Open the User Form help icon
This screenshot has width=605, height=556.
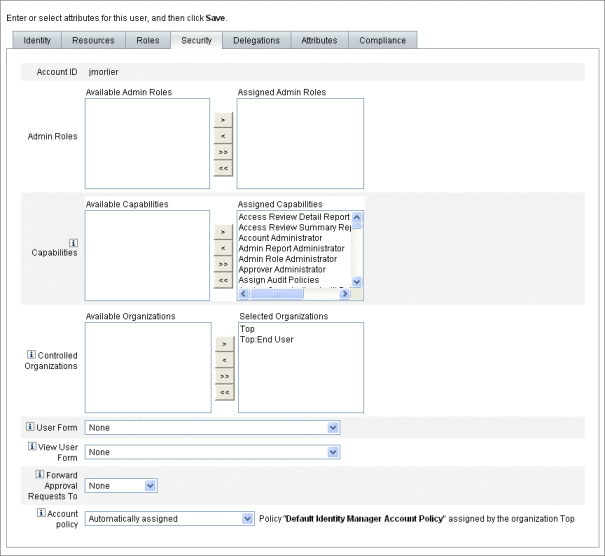[x=30, y=426]
